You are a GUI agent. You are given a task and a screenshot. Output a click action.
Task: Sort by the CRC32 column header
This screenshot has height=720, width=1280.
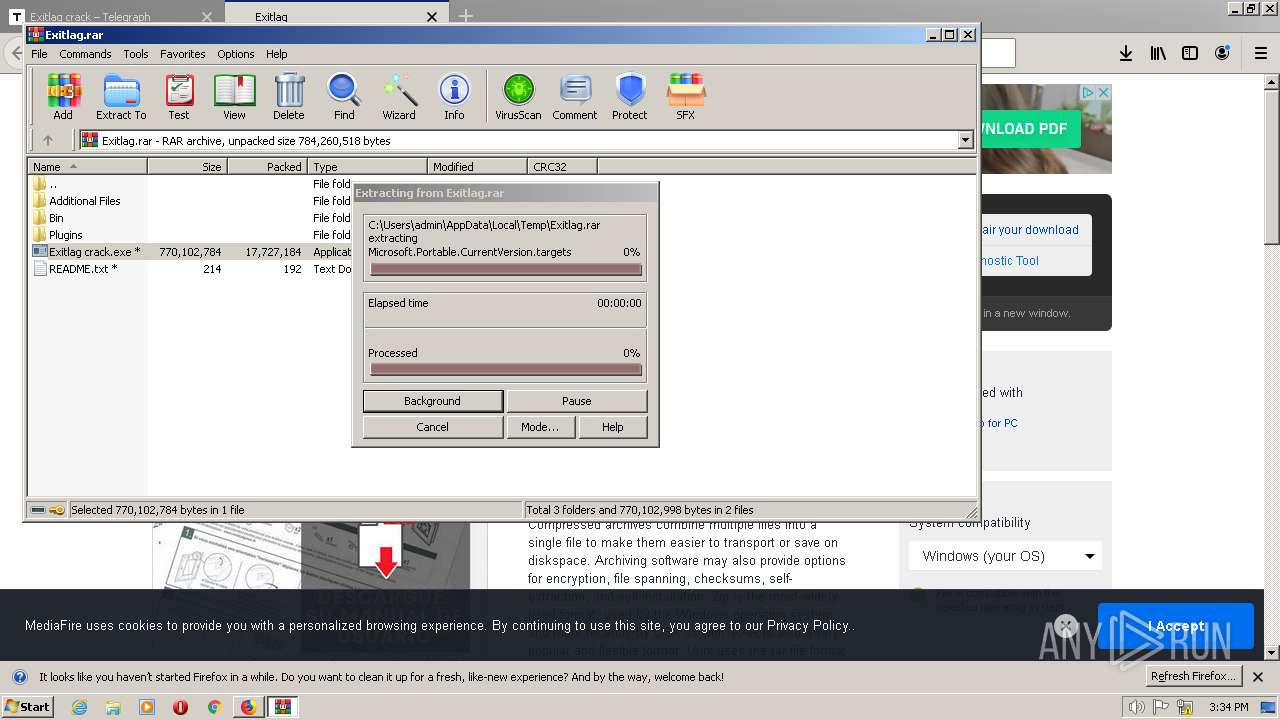tap(563, 167)
